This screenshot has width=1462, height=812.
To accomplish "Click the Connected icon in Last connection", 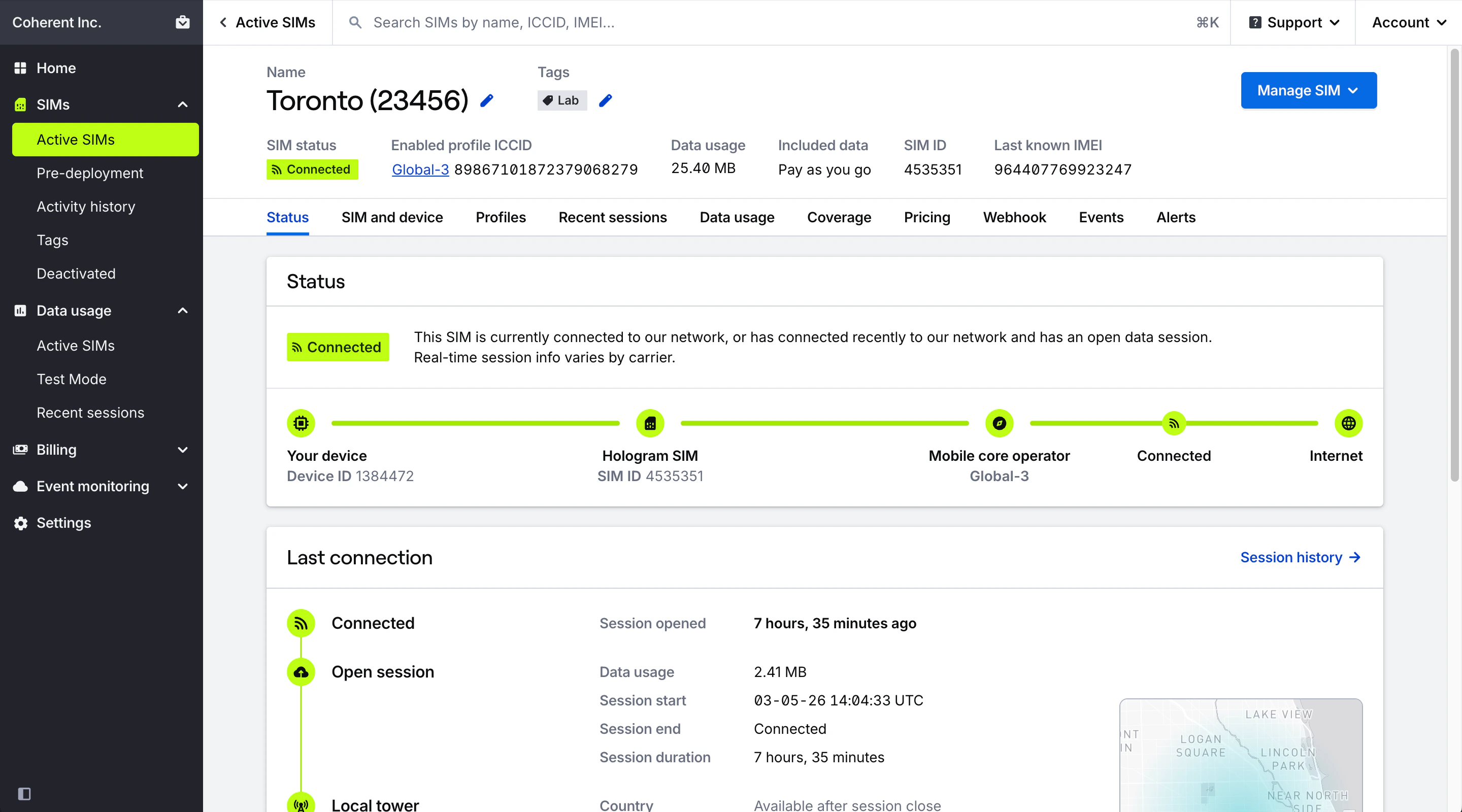I will pos(301,623).
